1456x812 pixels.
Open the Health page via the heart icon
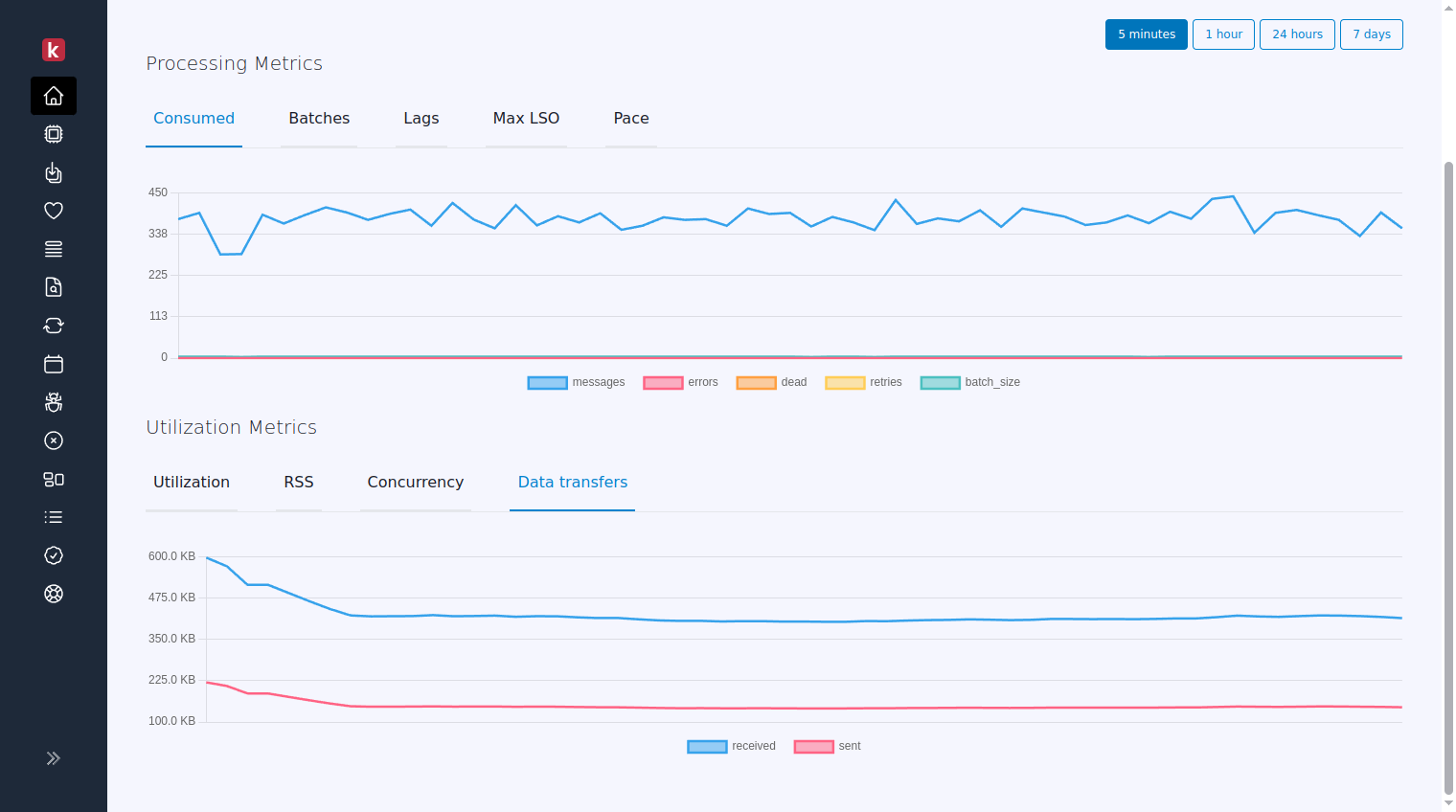tap(53, 211)
